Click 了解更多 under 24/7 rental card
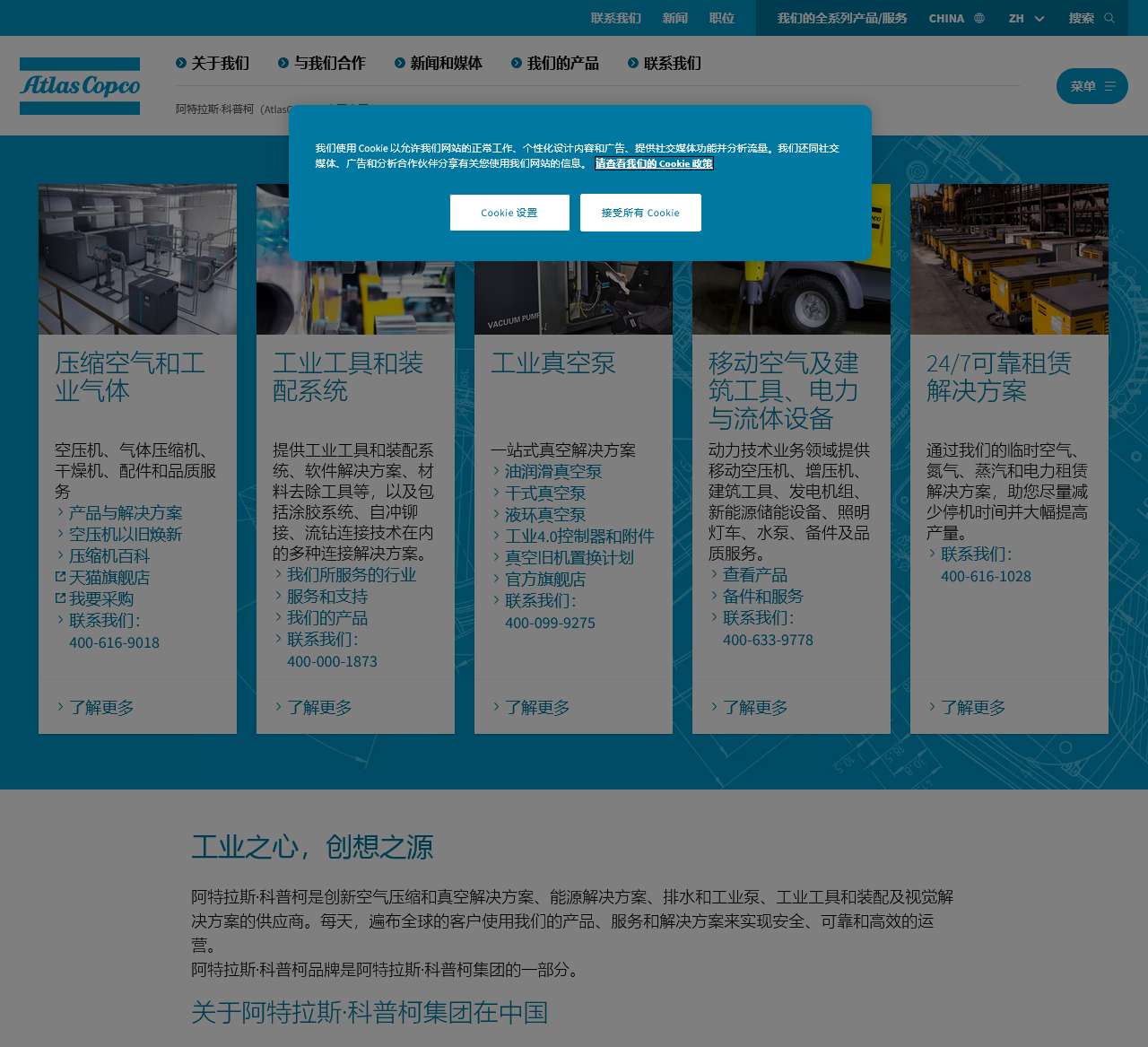1148x1047 pixels. coord(973,708)
